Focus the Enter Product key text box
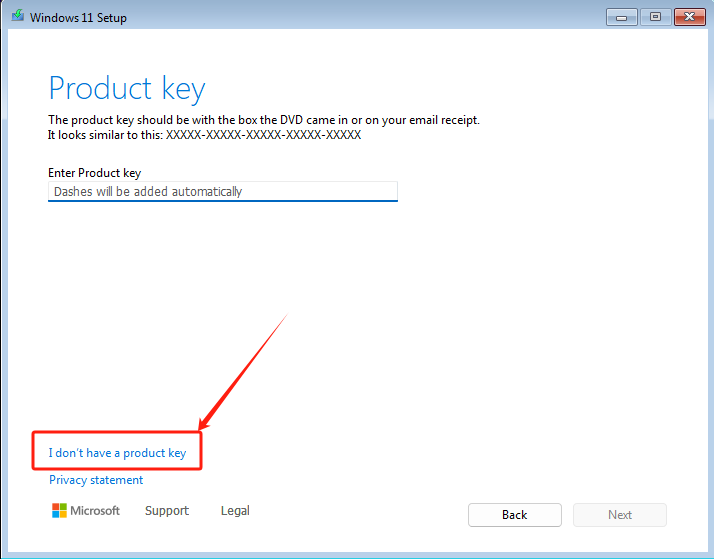 point(223,191)
